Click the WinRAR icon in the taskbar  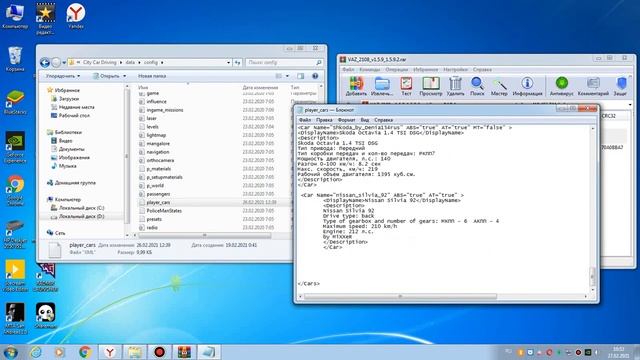tap(184, 352)
